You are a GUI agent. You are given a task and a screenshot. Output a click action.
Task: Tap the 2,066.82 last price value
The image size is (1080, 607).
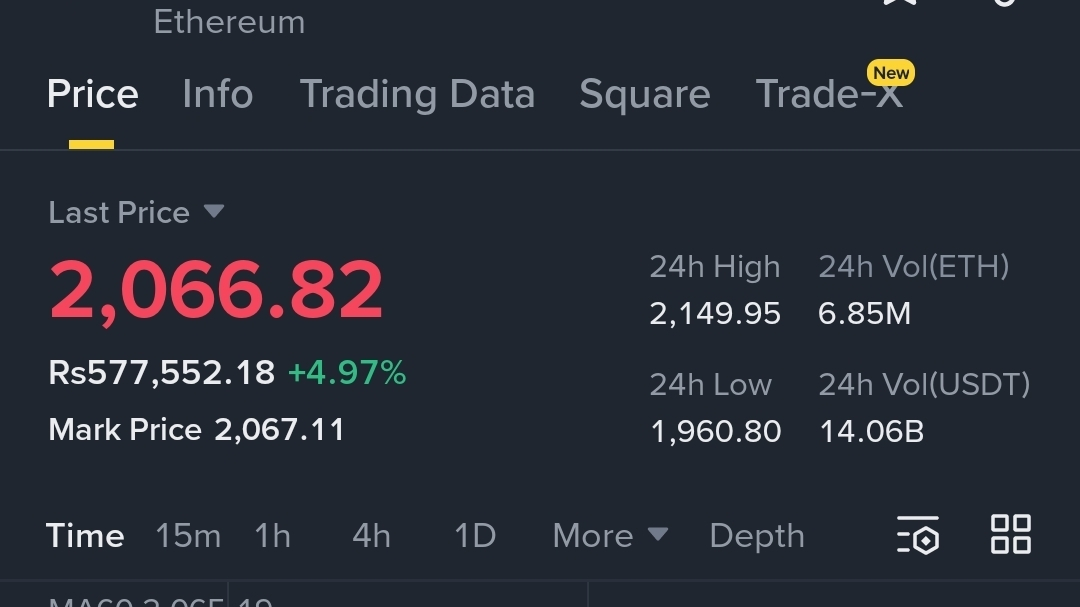click(x=216, y=291)
